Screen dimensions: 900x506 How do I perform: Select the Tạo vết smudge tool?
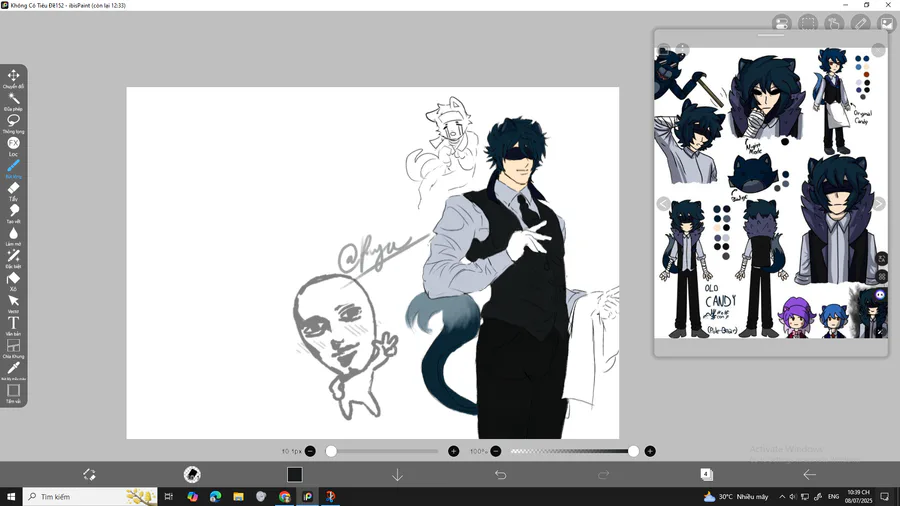pyautogui.click(x=13, y=212)
